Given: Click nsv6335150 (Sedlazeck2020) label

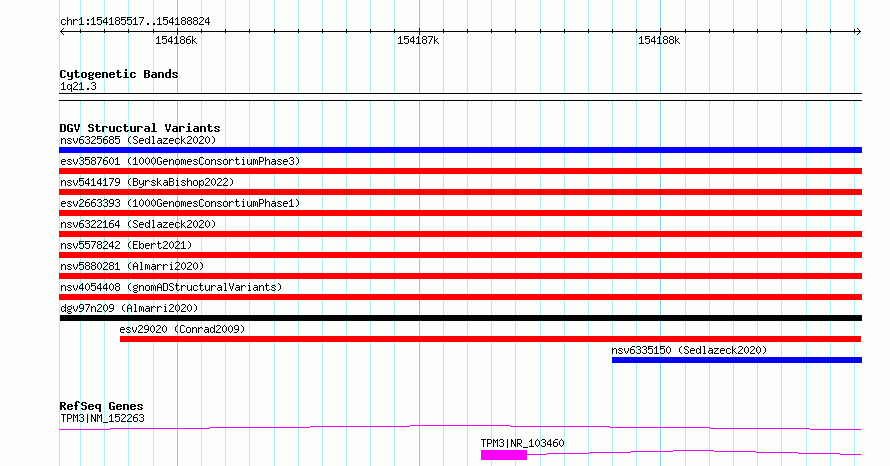Looking at the screenshot, I should pos(689,350).
